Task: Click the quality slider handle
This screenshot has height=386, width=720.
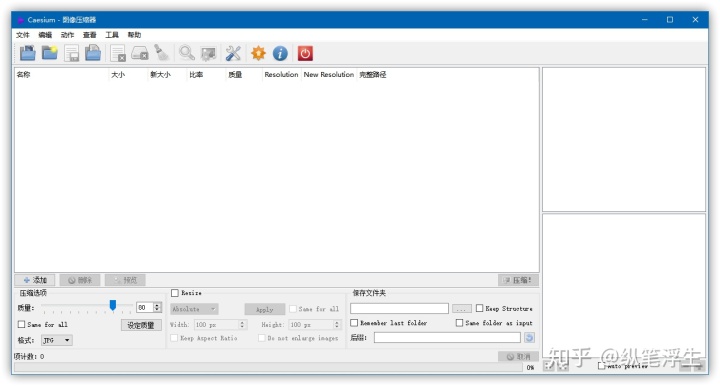Action: [112, 305]
